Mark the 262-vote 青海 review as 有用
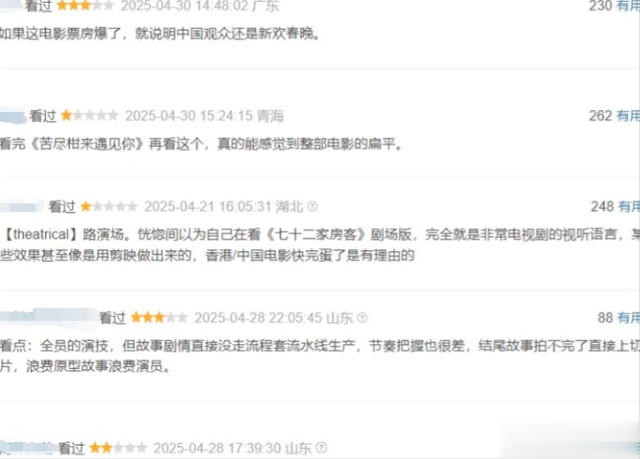 [628, 116]
